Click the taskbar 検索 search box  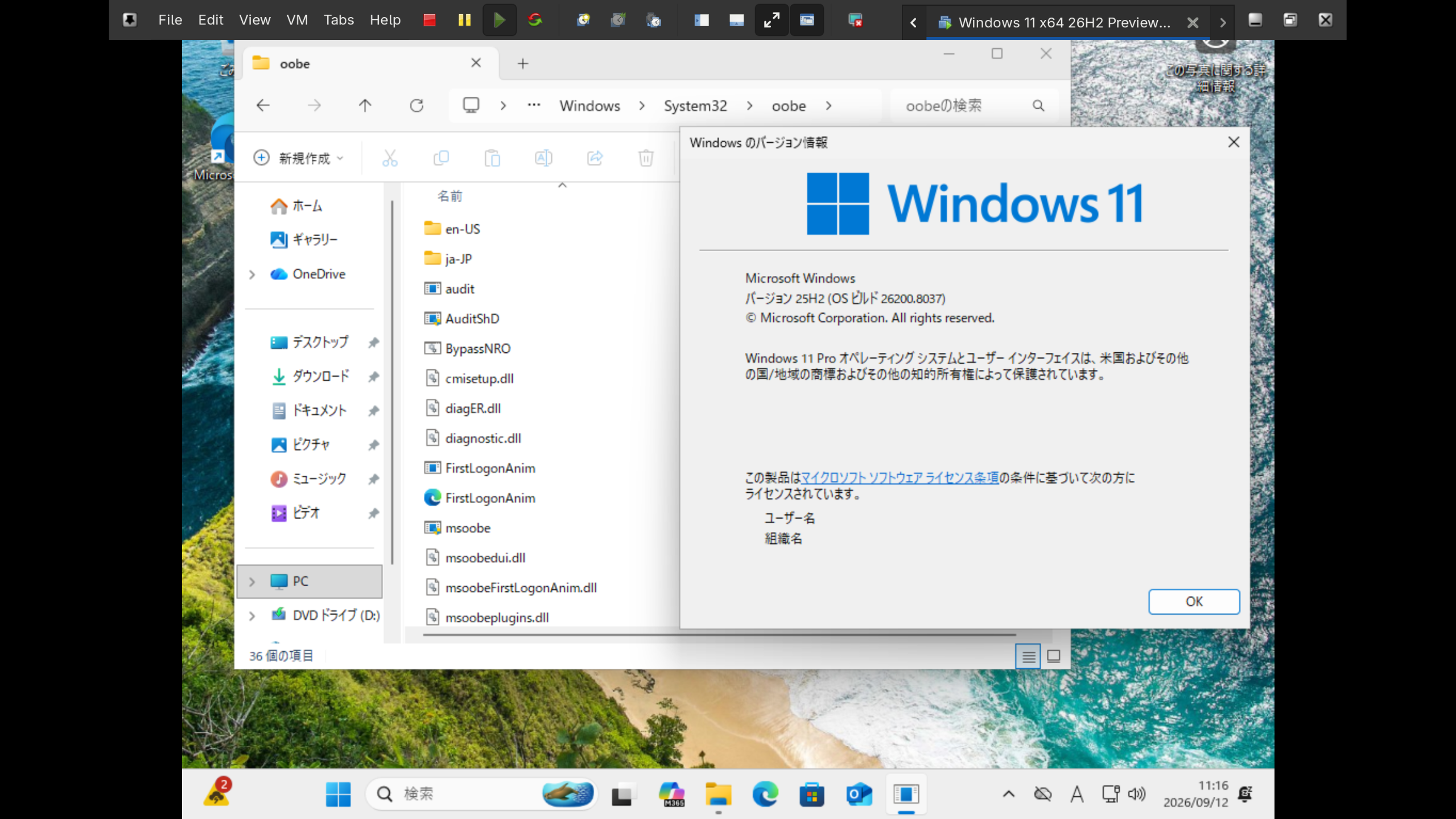pyautogui.click(x=481, y=794)
